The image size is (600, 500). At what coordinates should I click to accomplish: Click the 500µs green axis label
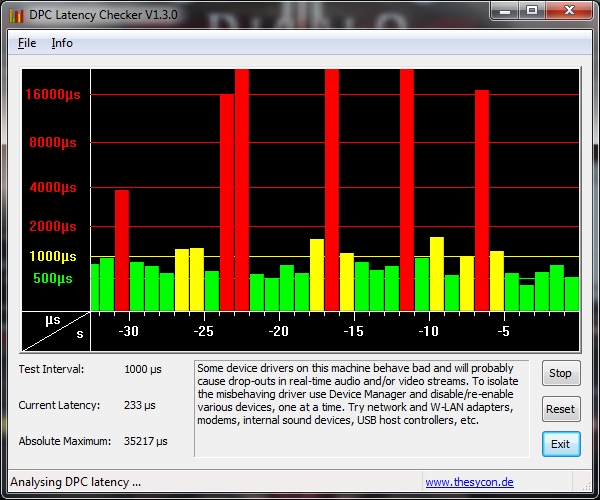53,279
